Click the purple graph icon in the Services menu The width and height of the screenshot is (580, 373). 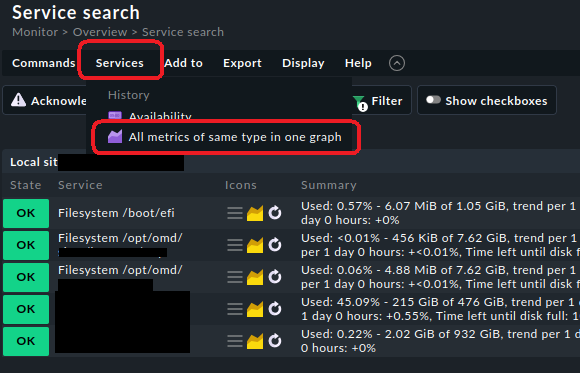click(115, 137)
